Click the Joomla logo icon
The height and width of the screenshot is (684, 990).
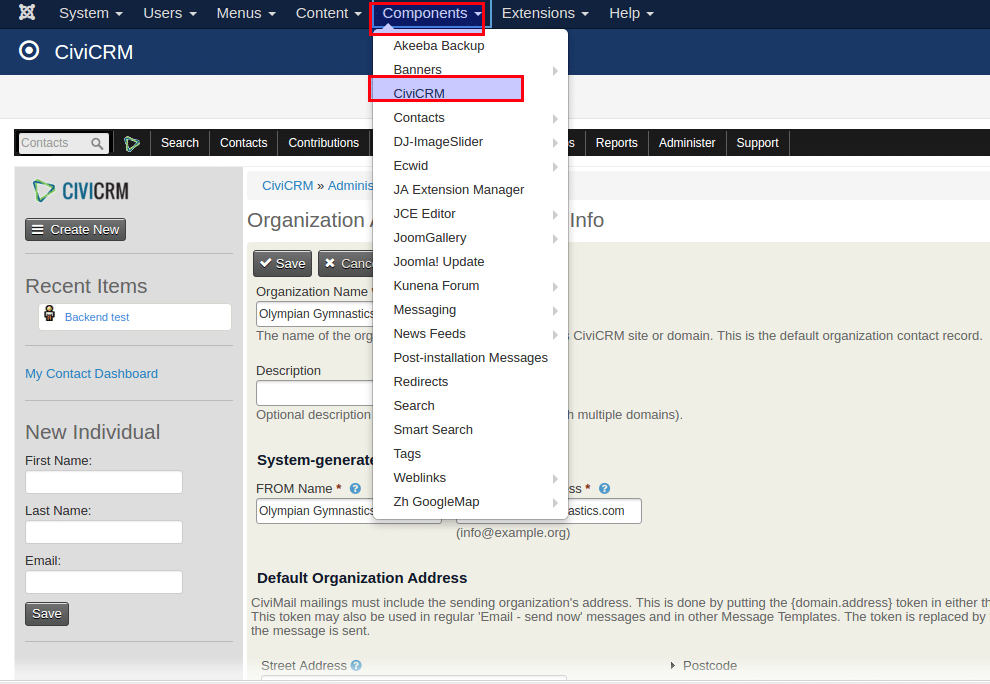click(27, 13)
